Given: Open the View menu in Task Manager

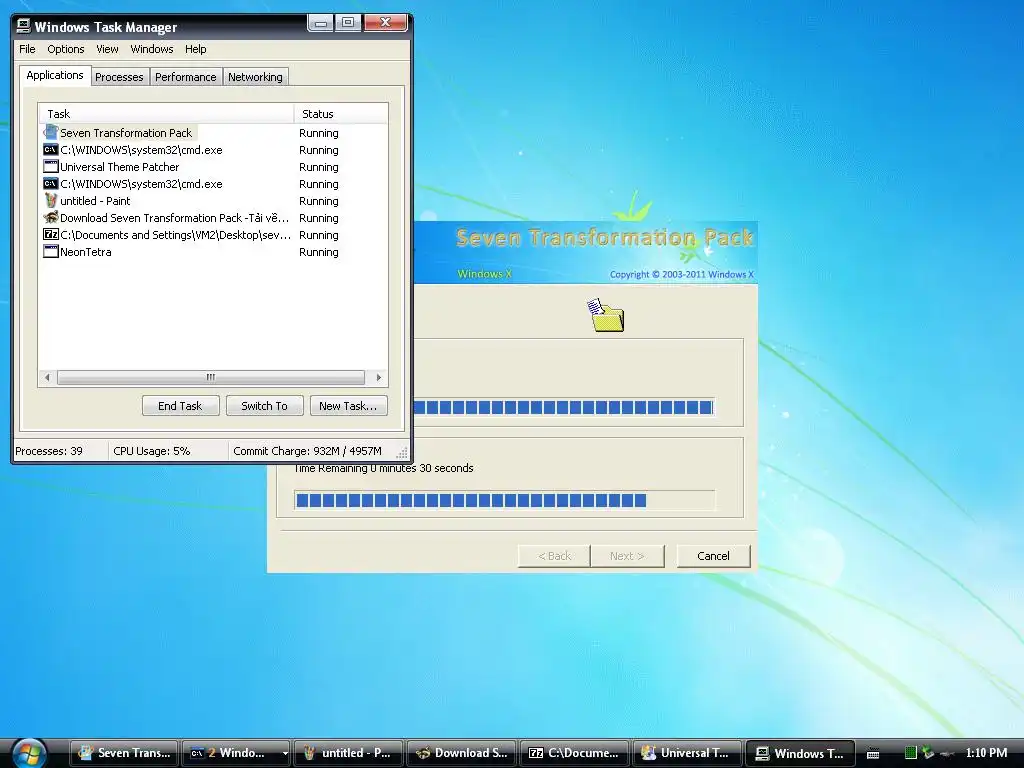Looking at the screenshot, I should 107,49.
